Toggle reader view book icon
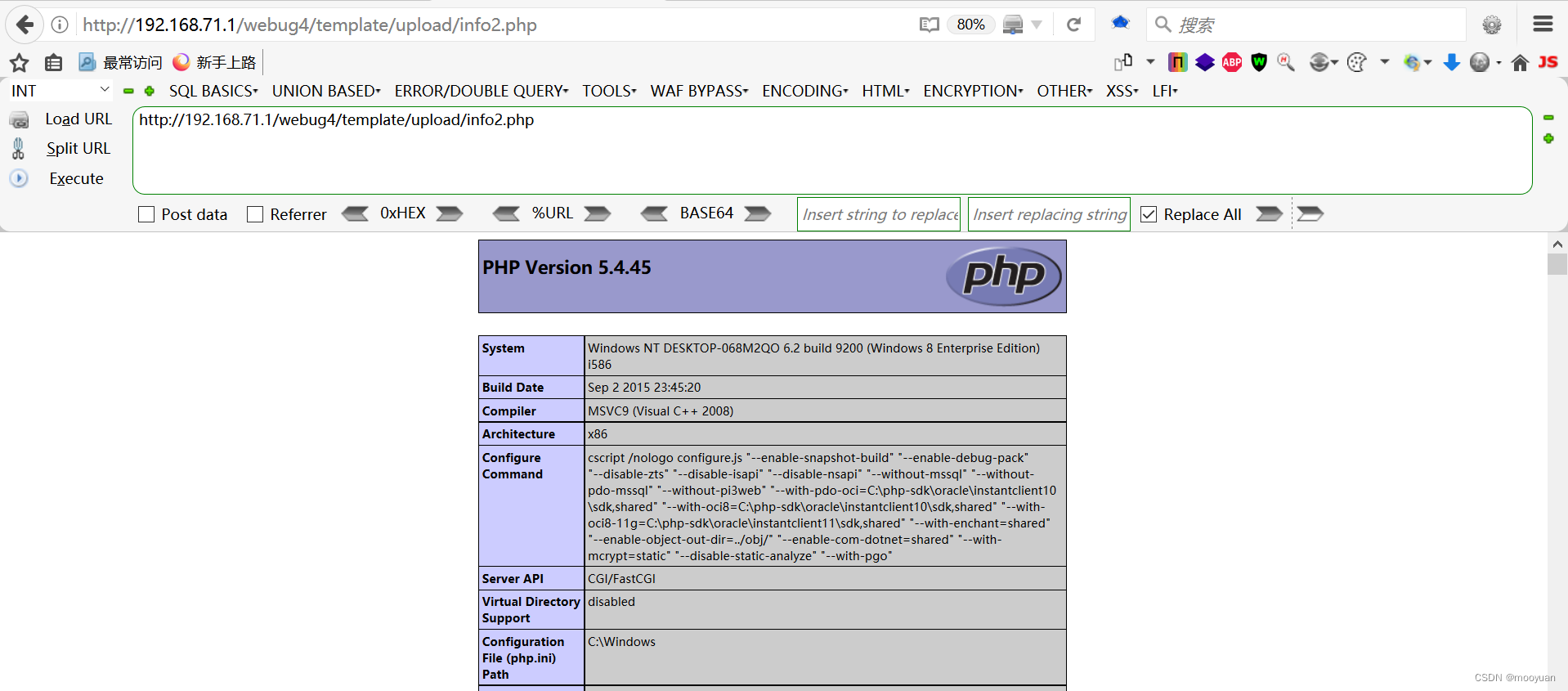The image size is (1568, 691). point(929,25)
